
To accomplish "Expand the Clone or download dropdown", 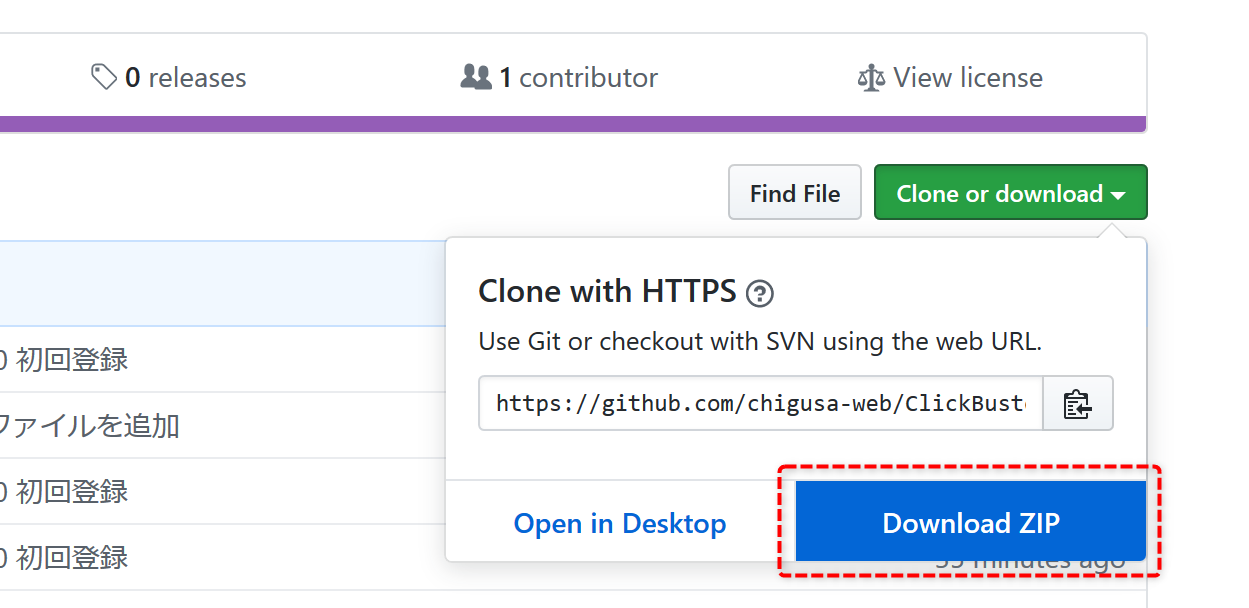I will [1011, 193].
